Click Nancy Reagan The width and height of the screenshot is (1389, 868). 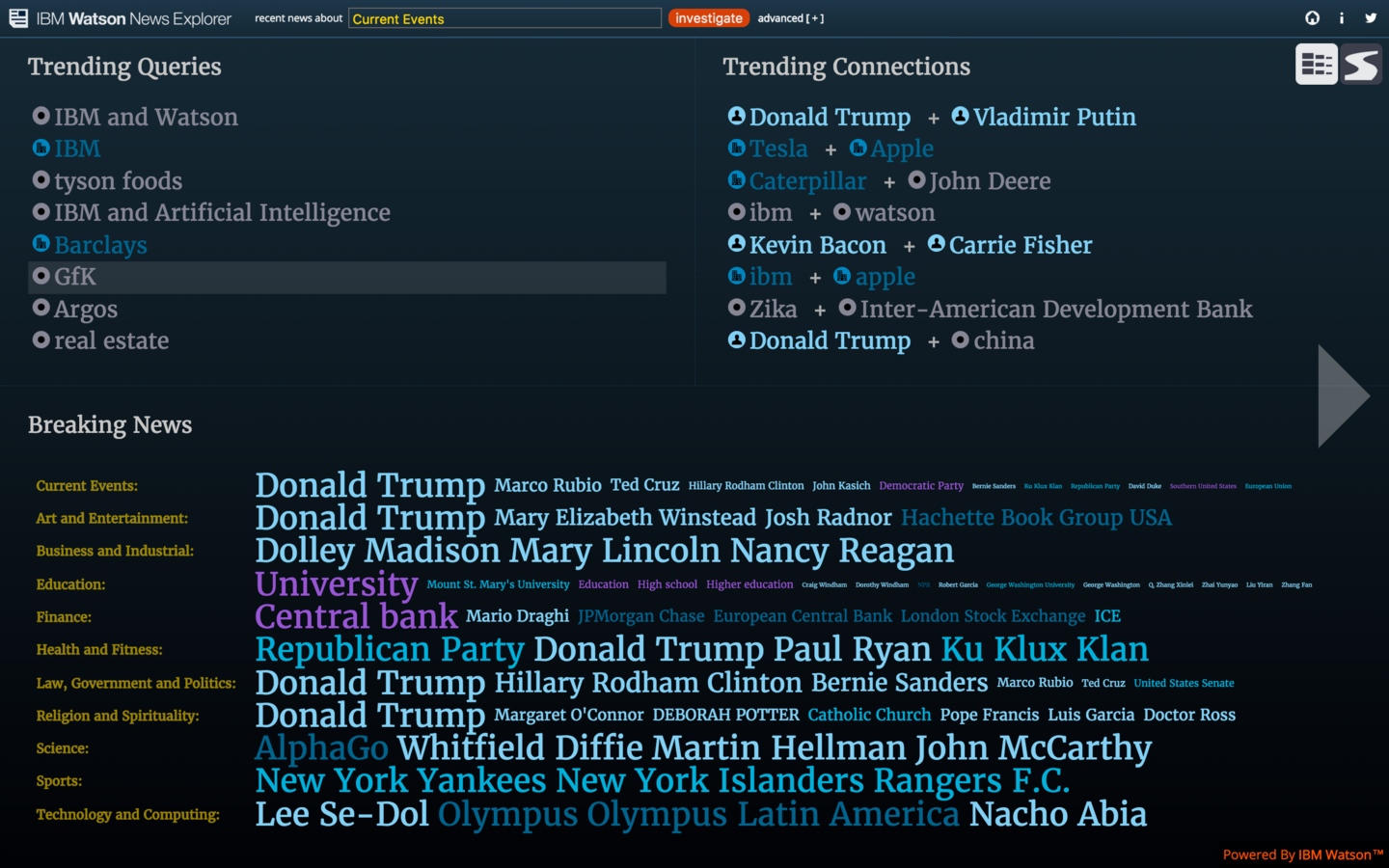[x=842, y=551]
